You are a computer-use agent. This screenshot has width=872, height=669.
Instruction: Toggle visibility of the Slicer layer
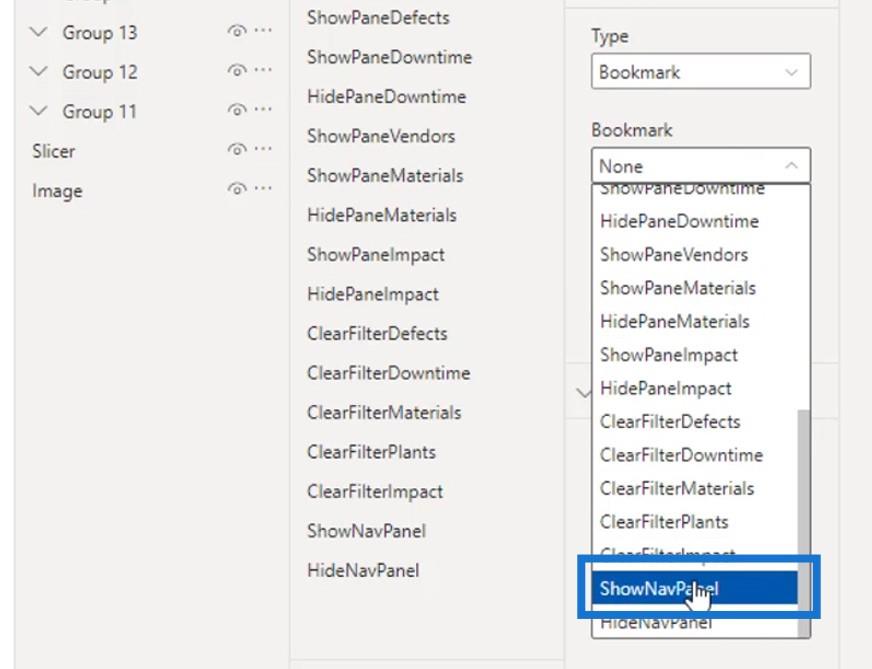pos(237,150)
